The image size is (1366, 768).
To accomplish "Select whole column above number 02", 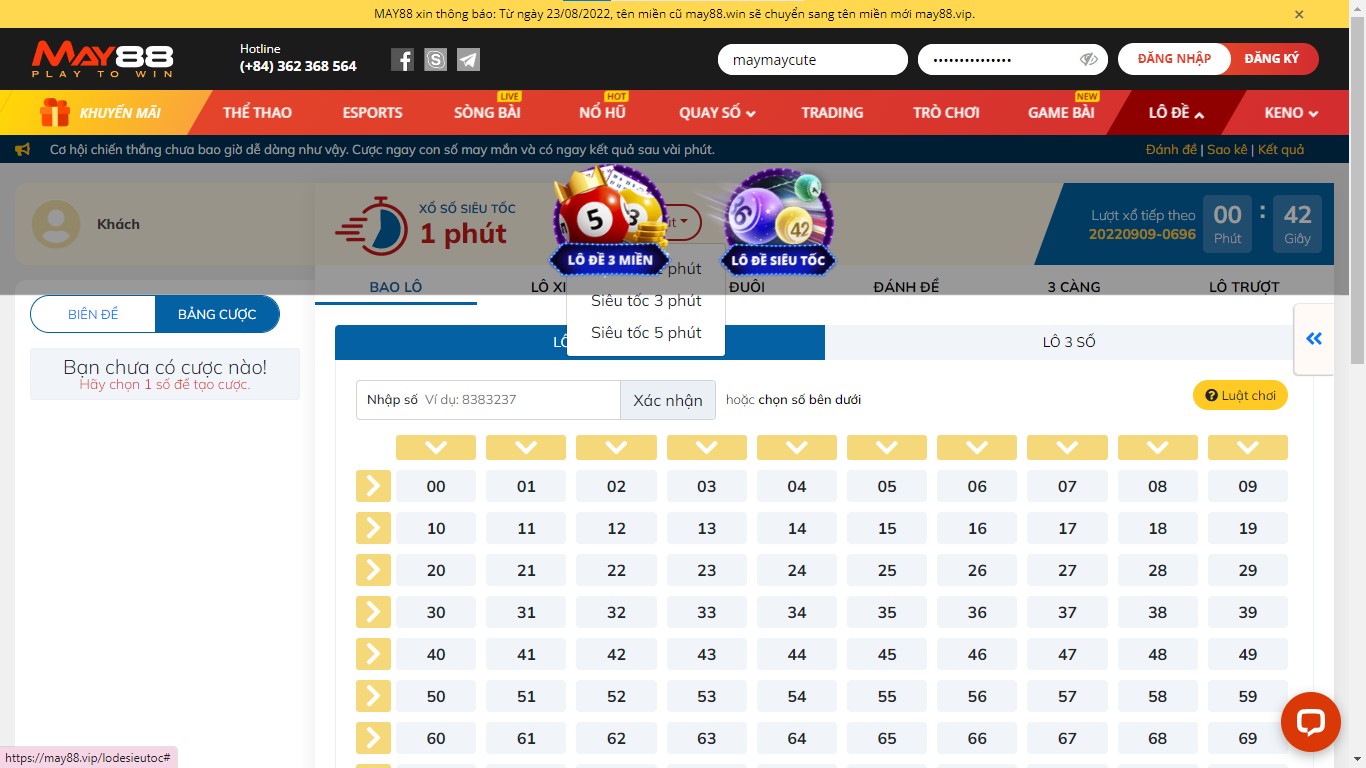I will tap(616, 447).
